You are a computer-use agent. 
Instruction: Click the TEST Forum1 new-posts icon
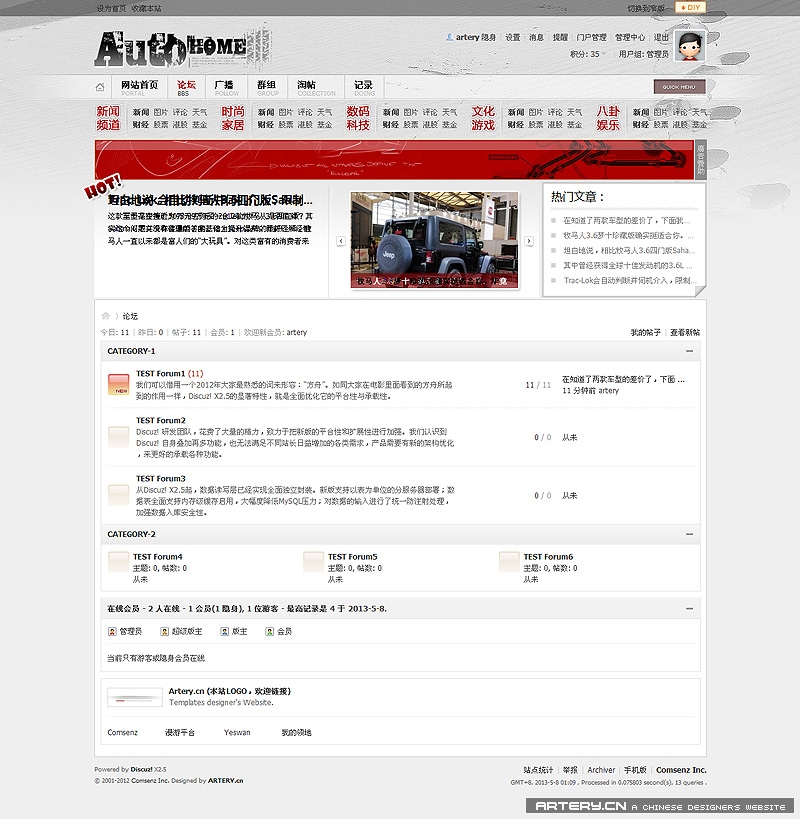(119, 384)
